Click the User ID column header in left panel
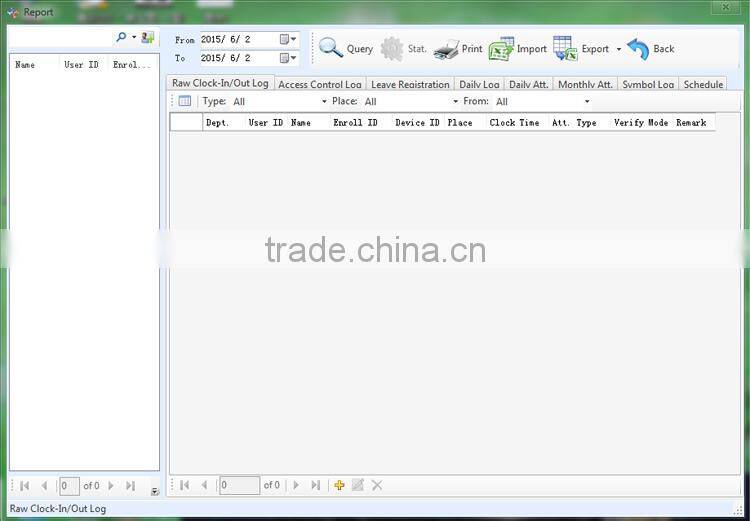 81,65
